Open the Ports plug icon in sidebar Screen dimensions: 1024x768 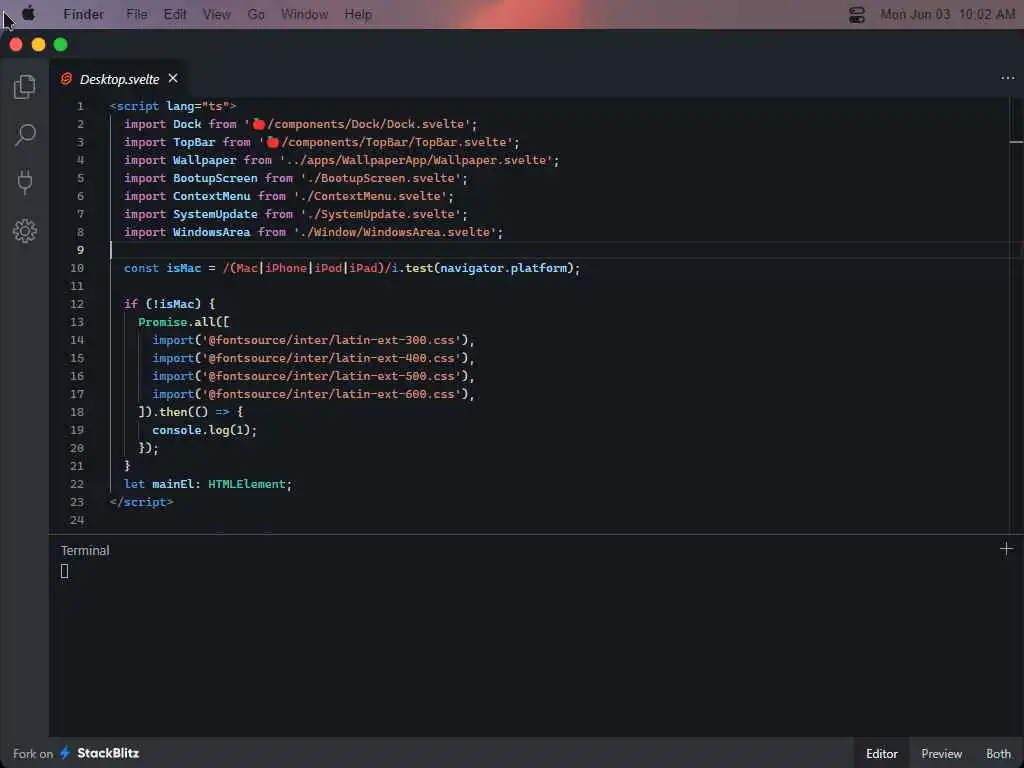click(25, 182)
